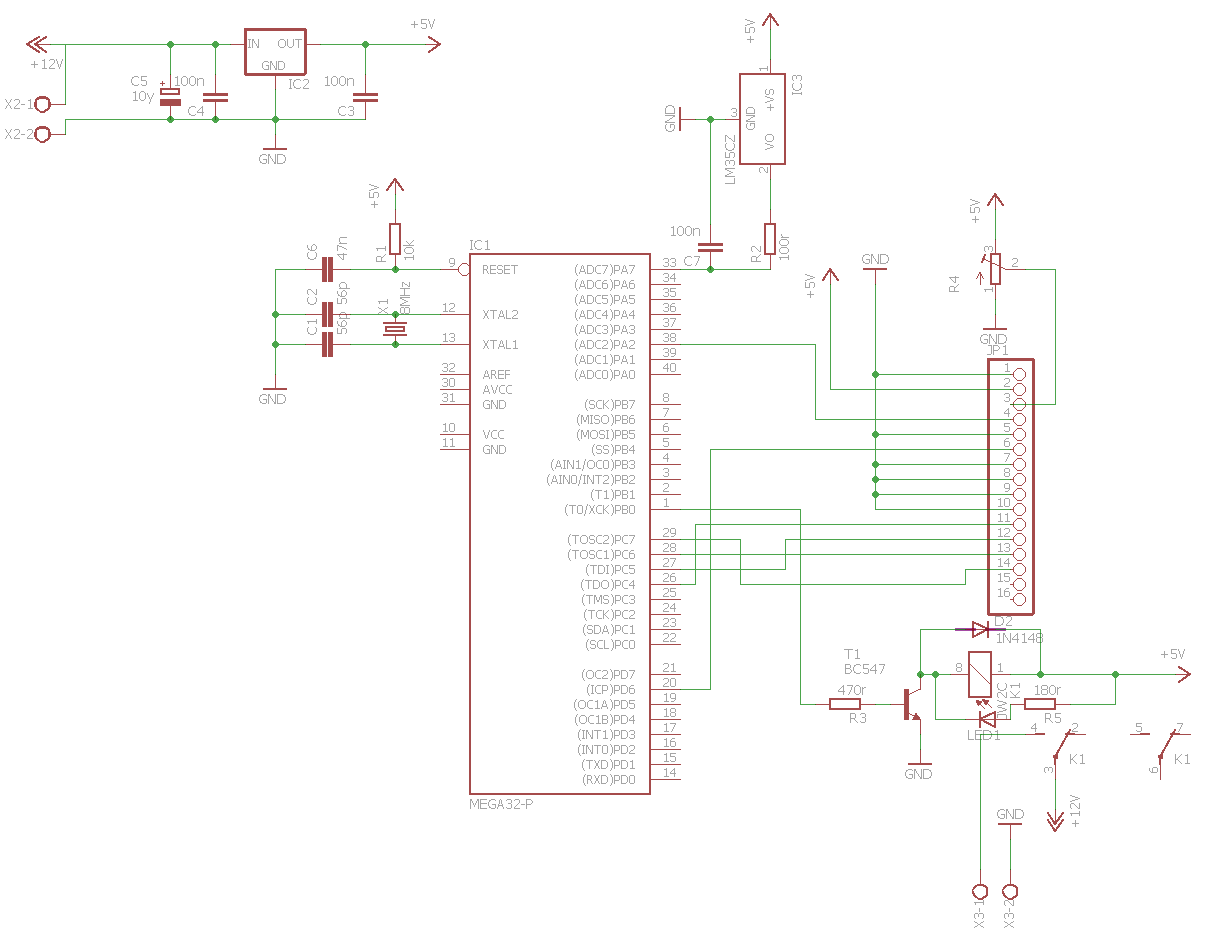Click the RESET pin label on IC1

tap(500, 270)
